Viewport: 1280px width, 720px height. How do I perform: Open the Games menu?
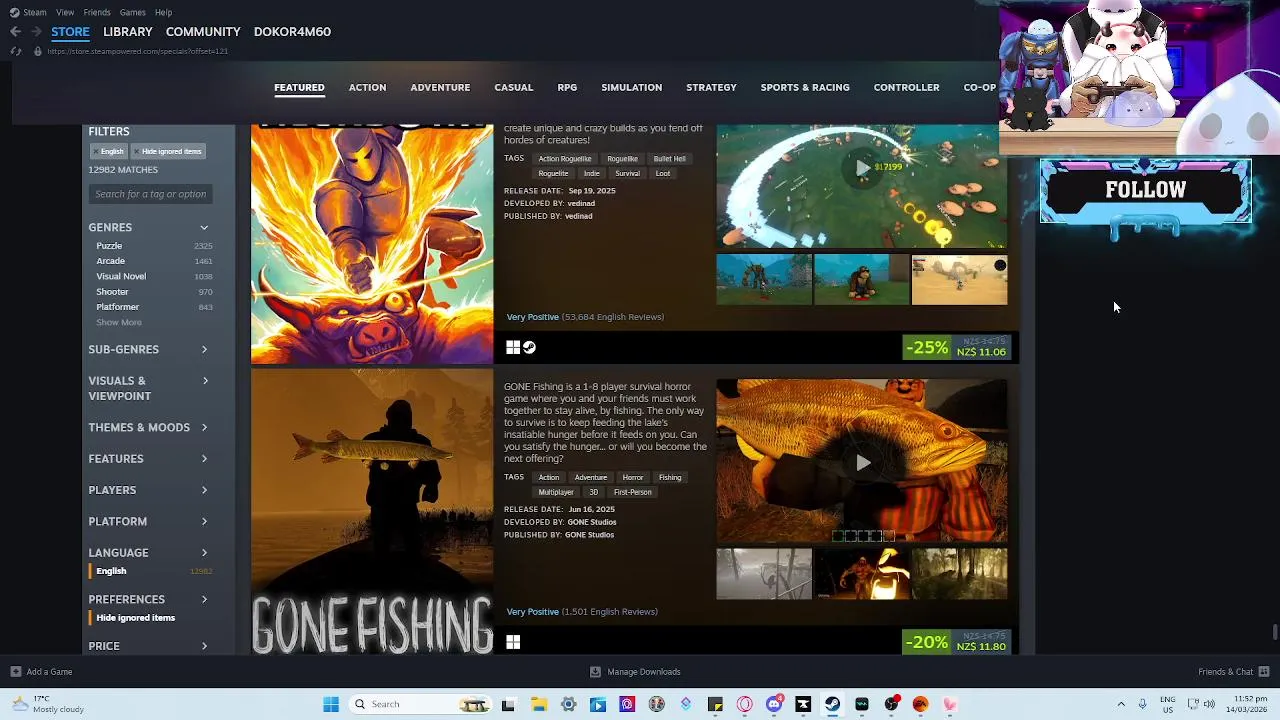coord(132,12)
